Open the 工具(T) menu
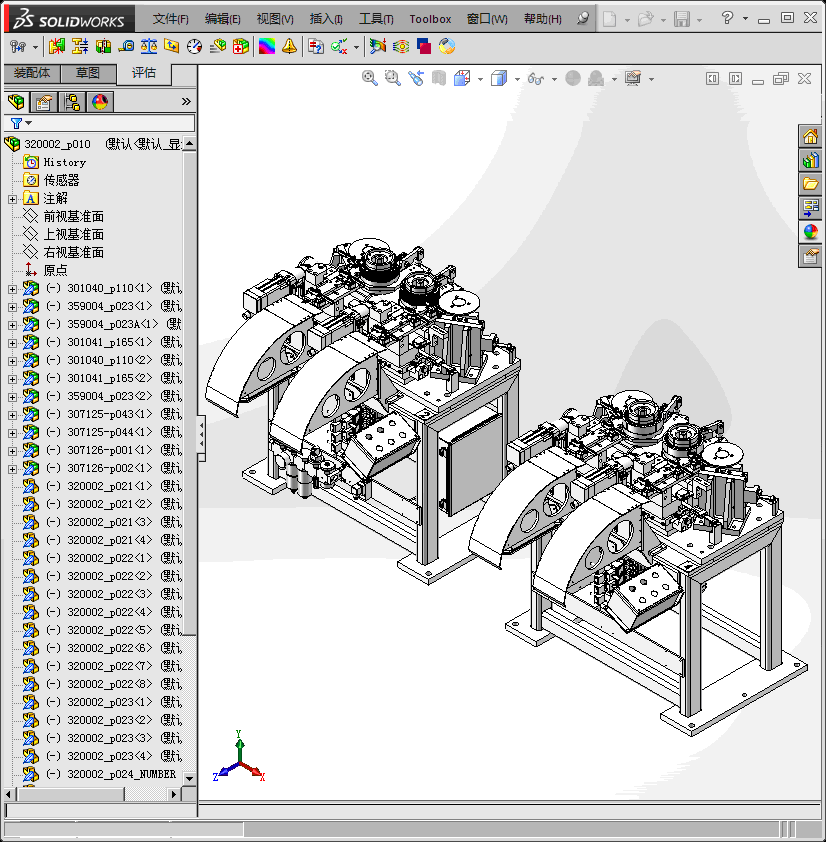Viewport: 826px width, 842px height. pos(376,19)
